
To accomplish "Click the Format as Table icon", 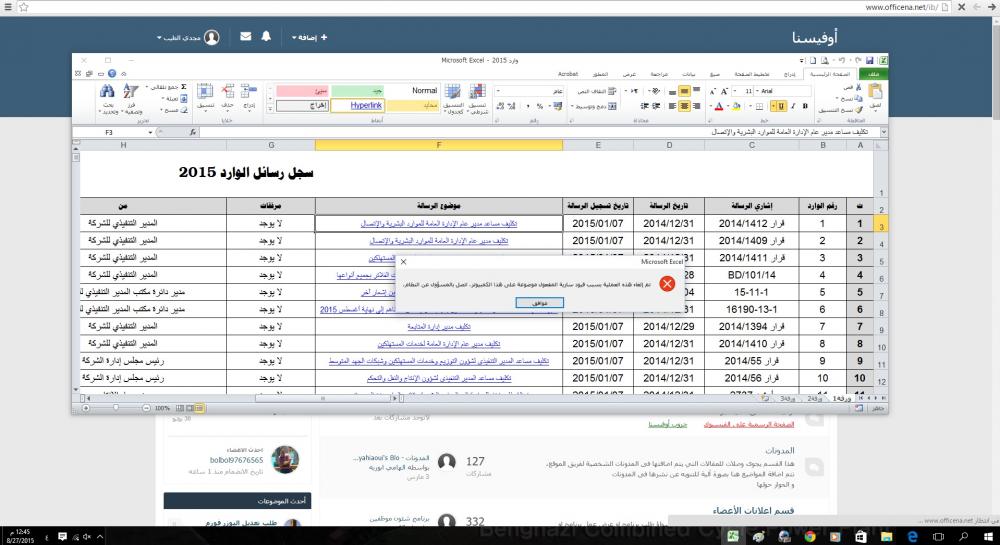I will point(453,91).
